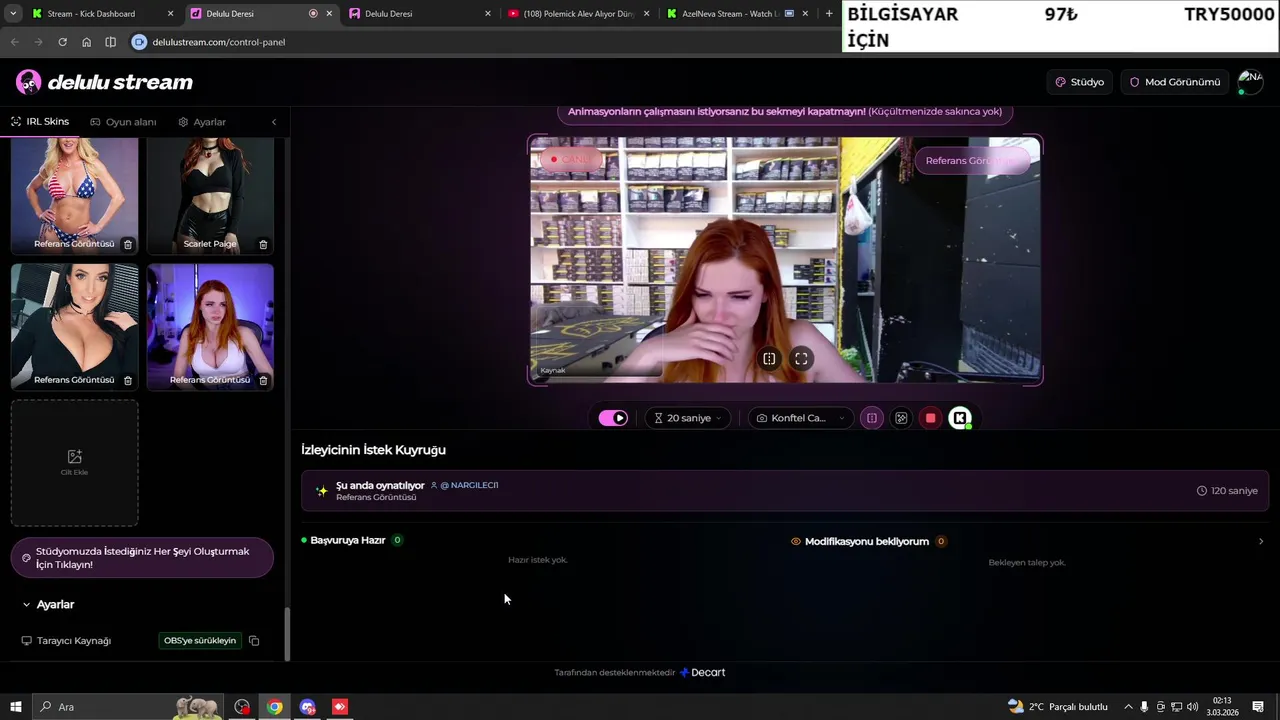Image resolution: width=1280 pixels, height=720 pixels.
Task: Open the Windows Start menu
Action: [16, 707]
